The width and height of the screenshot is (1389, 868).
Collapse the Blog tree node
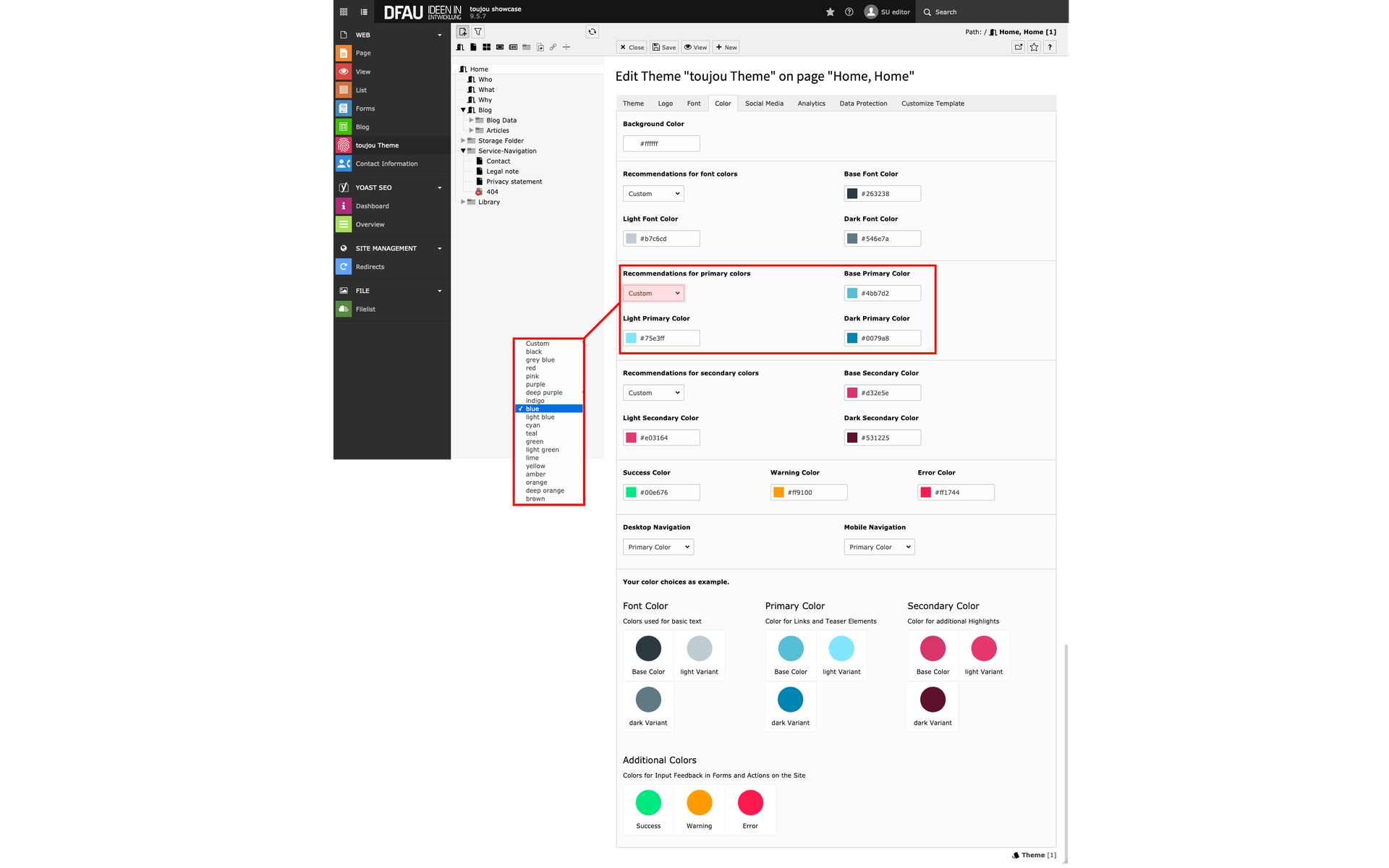click(x=463, y=110)
